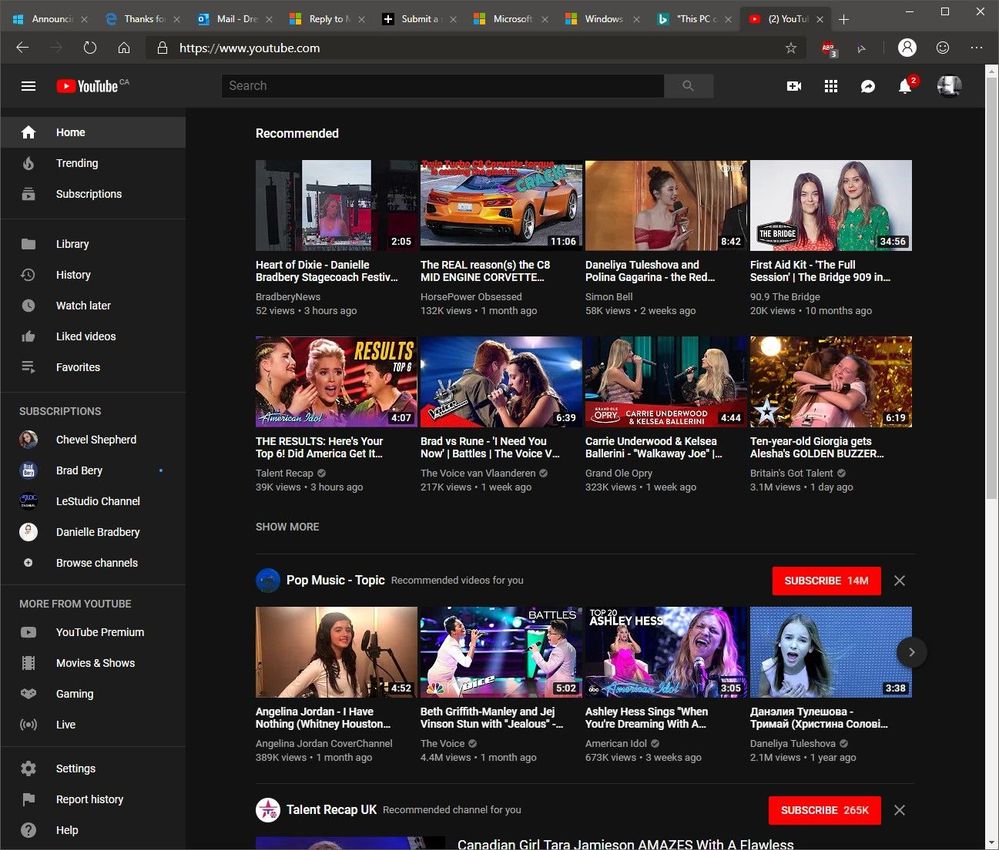
Task: Open the YouTube apps grid icon
Action: click(x=831, y=86)
